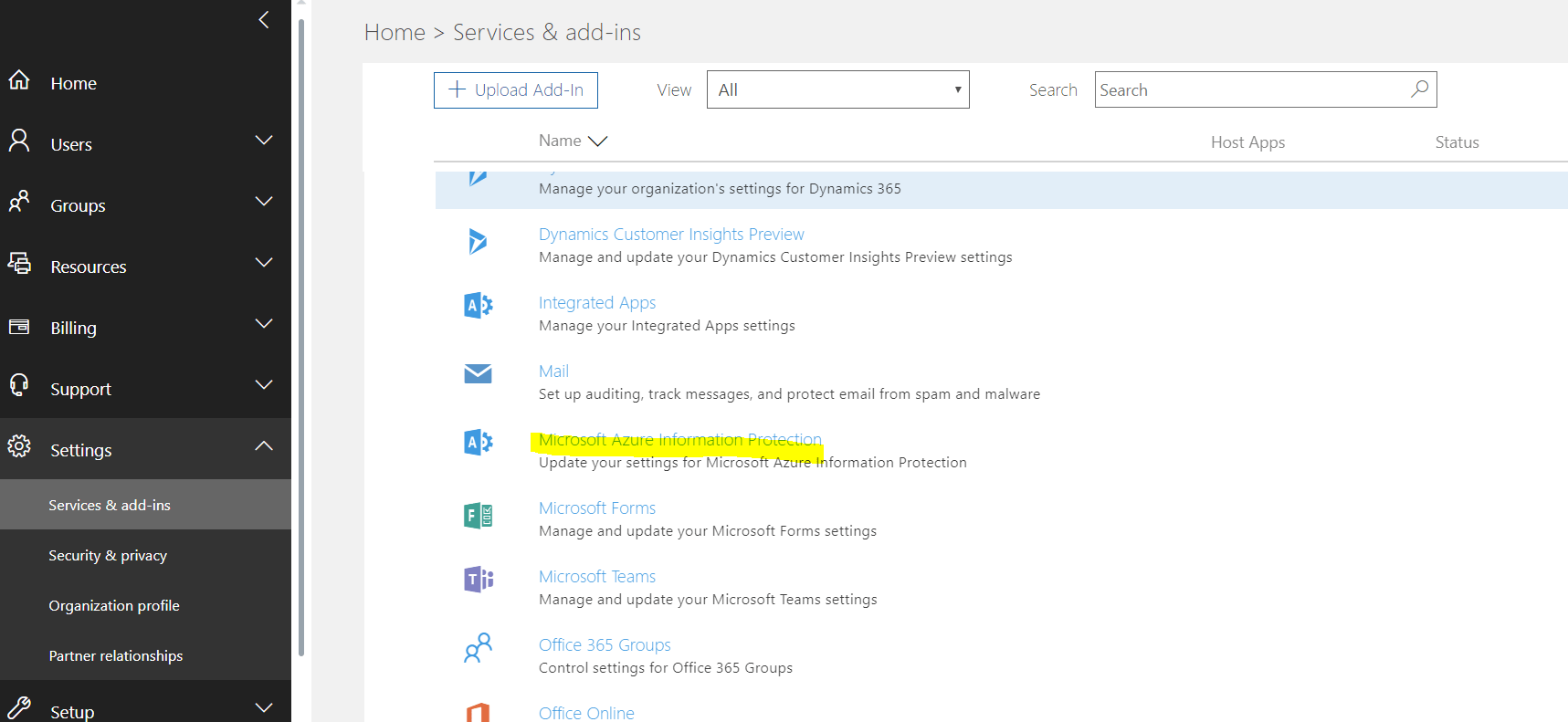Screen dimensions: 1568x722
Task: Open the Mail settings link
Action: [x=553, y=371]
